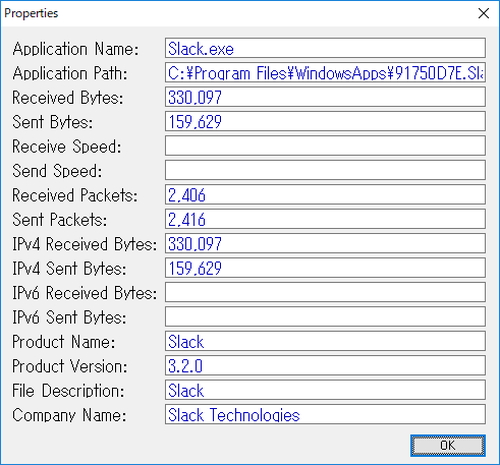
Task: Select the empty Send Speed field
Action: [x=325, y=170]
